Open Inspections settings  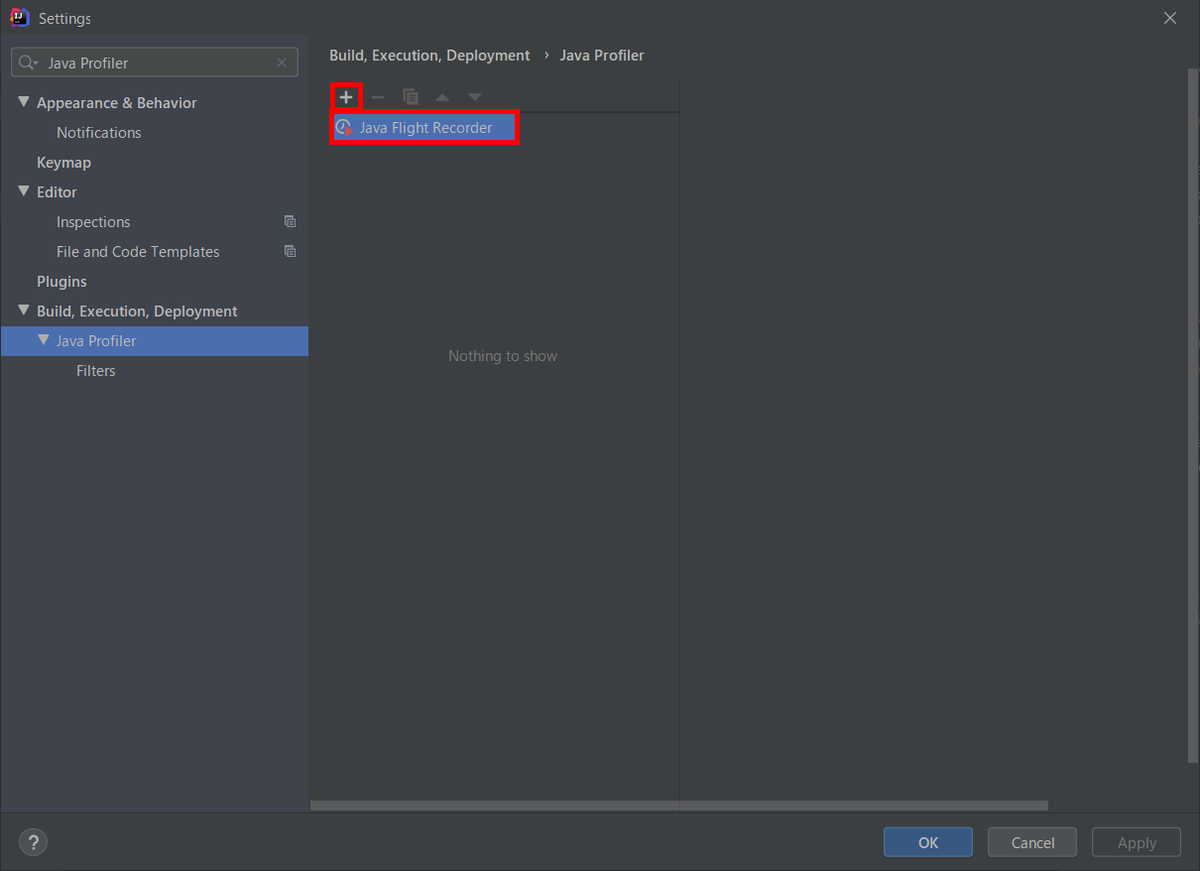pos(93,222)
